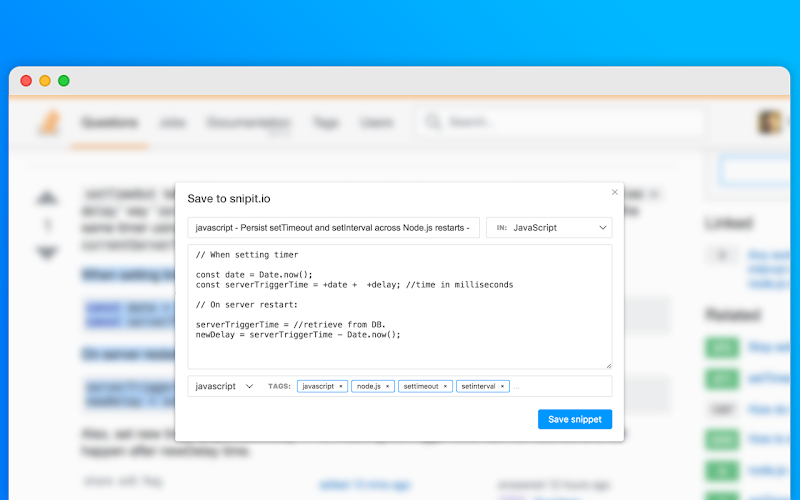Click the green macOS fullscreen button
The height and width of the screenshot is (500, 800).
64,81
